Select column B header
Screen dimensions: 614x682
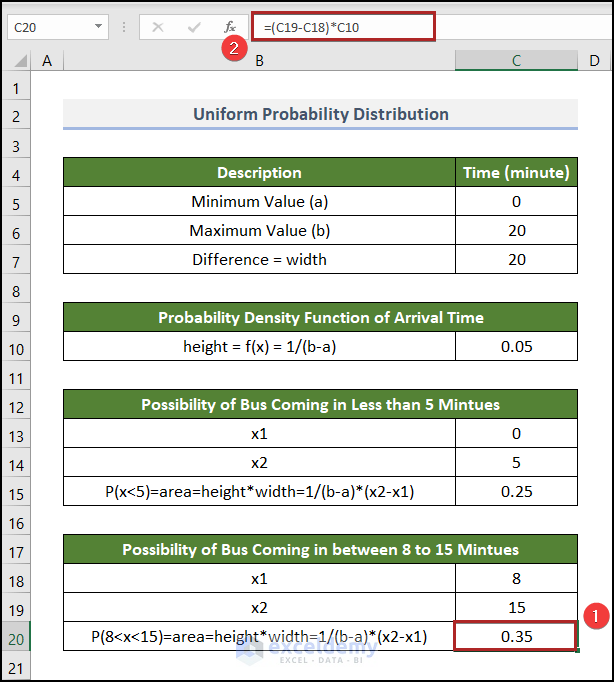259,60
